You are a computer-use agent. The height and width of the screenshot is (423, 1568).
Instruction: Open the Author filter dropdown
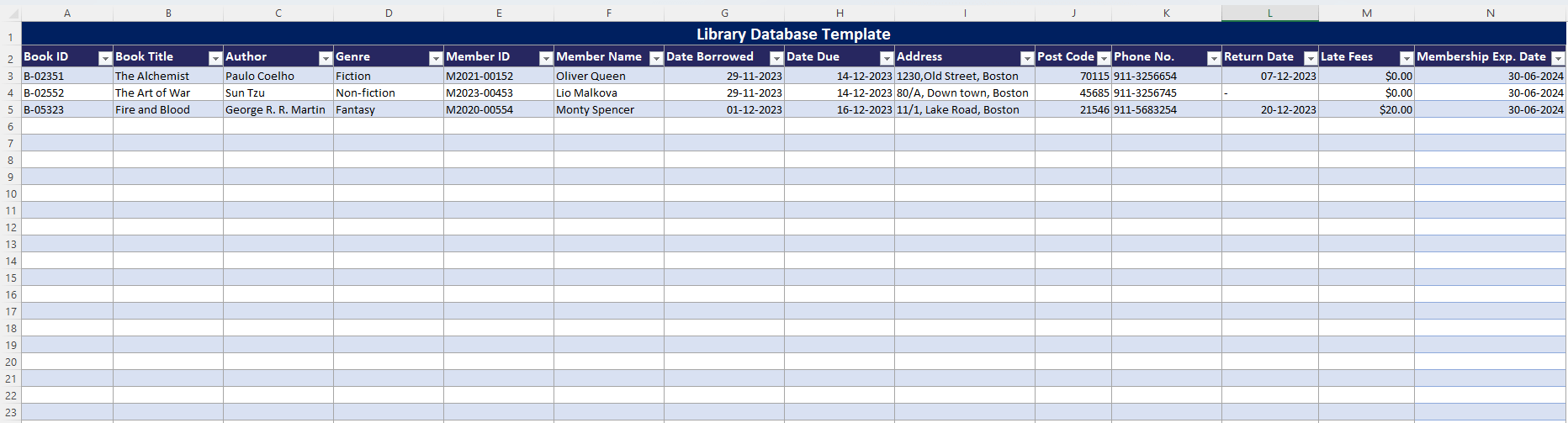coord(326,58)
